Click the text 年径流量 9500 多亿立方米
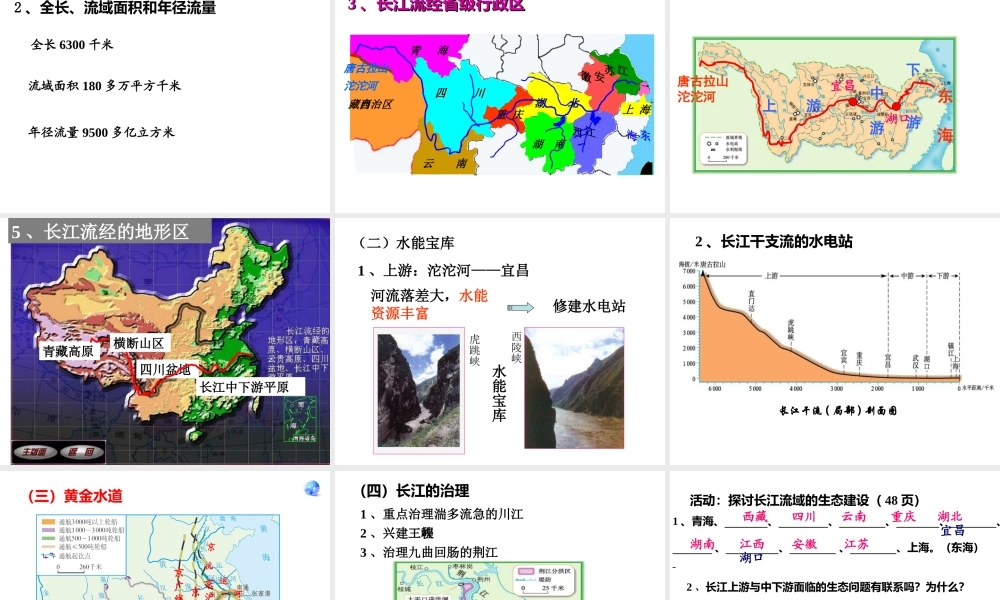1000x600 pixels. pos(101,132)
